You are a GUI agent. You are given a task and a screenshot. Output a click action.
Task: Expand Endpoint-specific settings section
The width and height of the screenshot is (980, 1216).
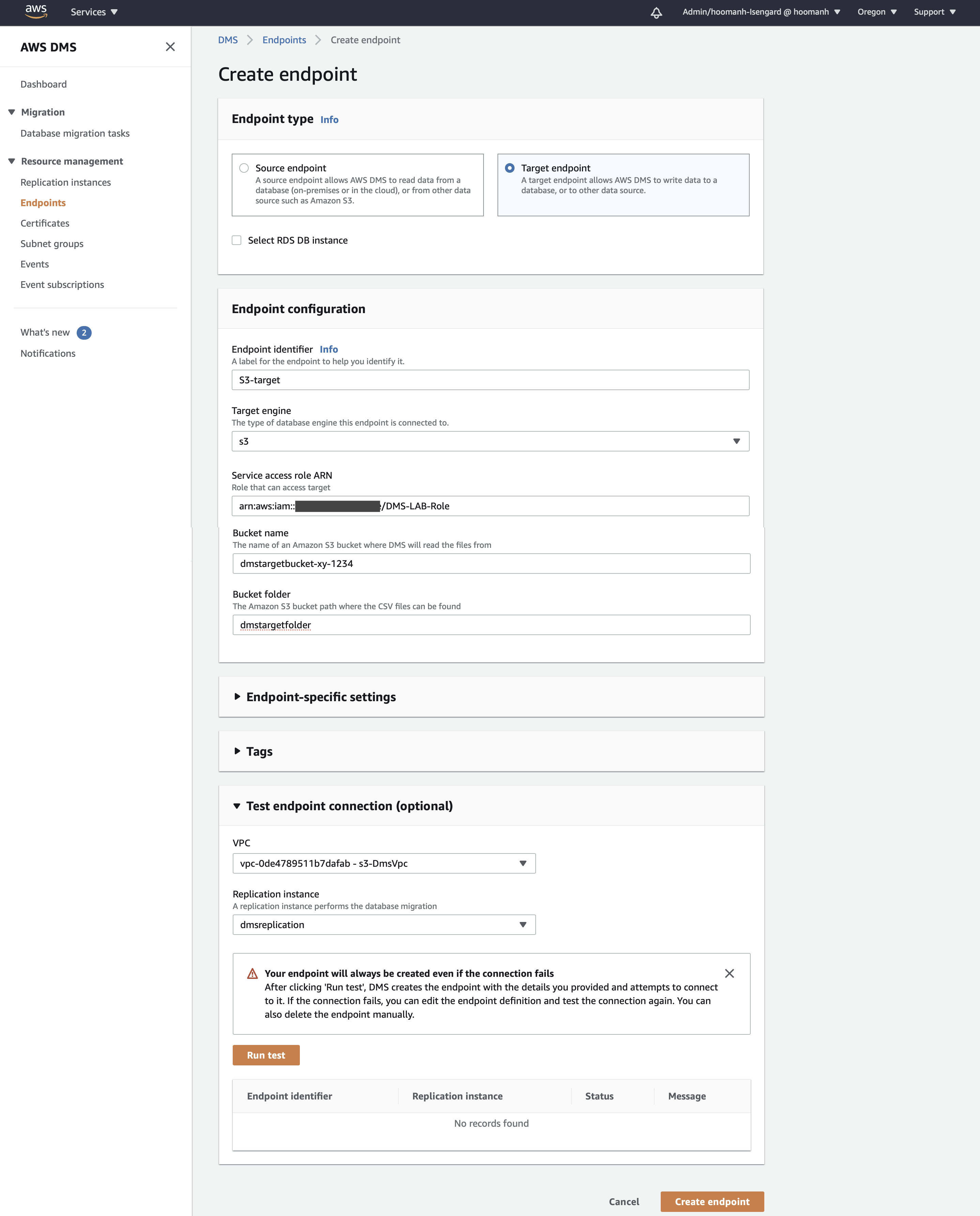tap(315, 697)
